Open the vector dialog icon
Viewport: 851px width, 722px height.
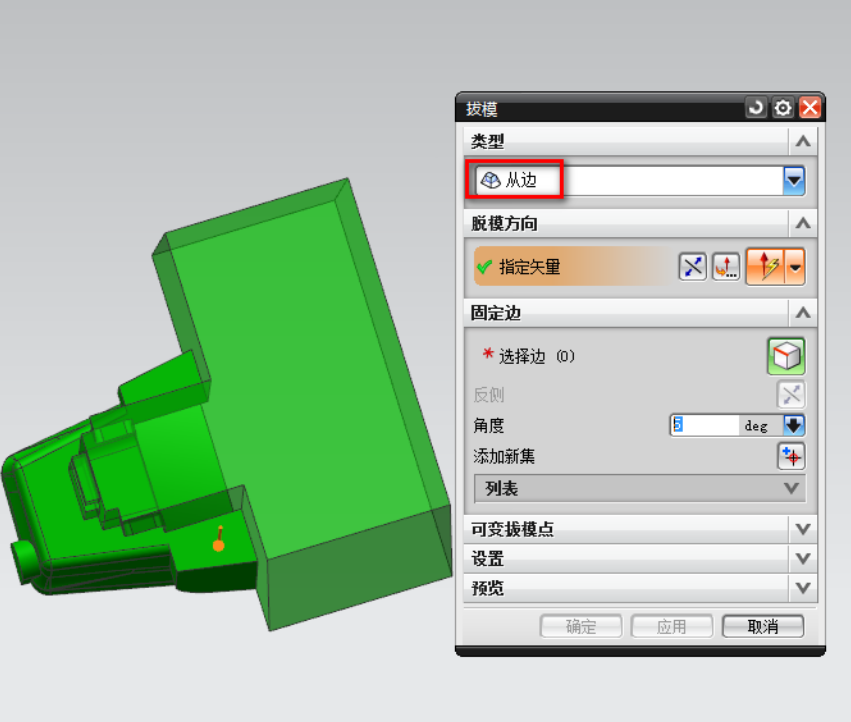[x=726, y=267]
